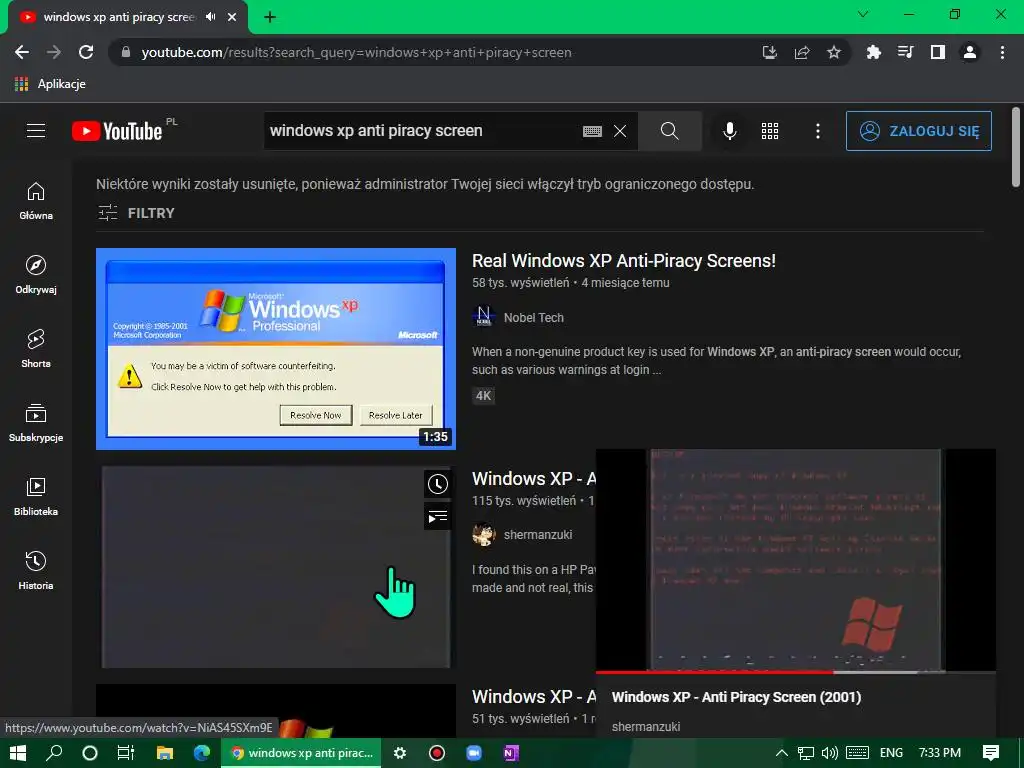Open Subskrypcje in the sidebar
This screenshot has width=1024, height=768.
(36, 423)
